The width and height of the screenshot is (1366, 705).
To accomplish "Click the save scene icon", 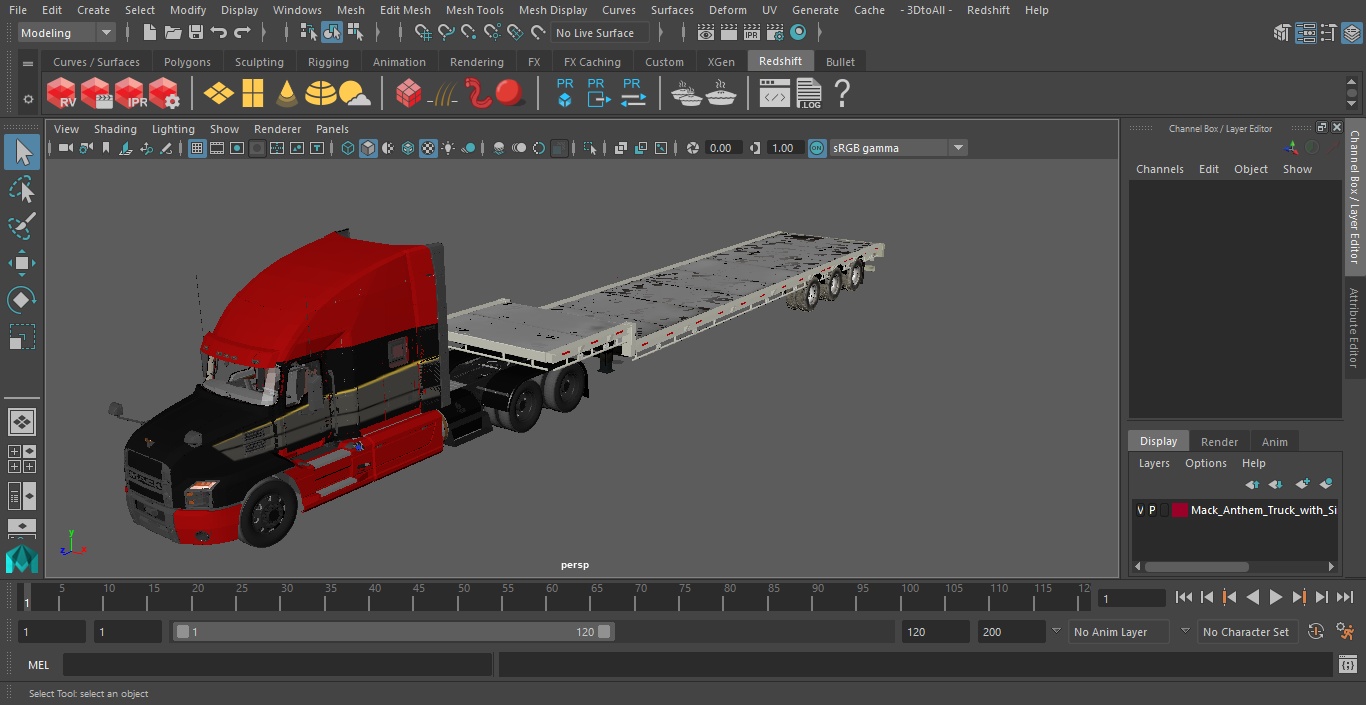I will pos(196,33).
